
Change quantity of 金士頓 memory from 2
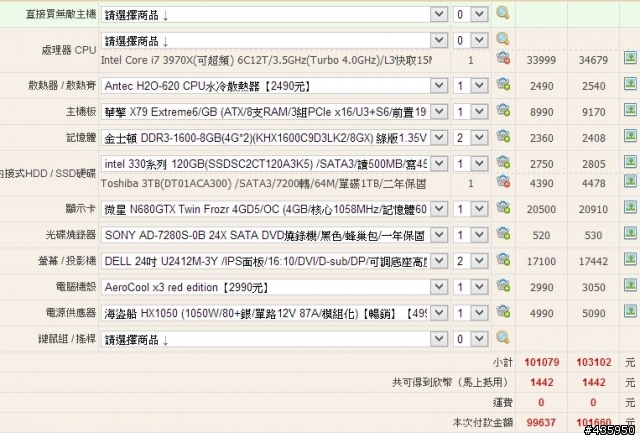pos(471,138)
